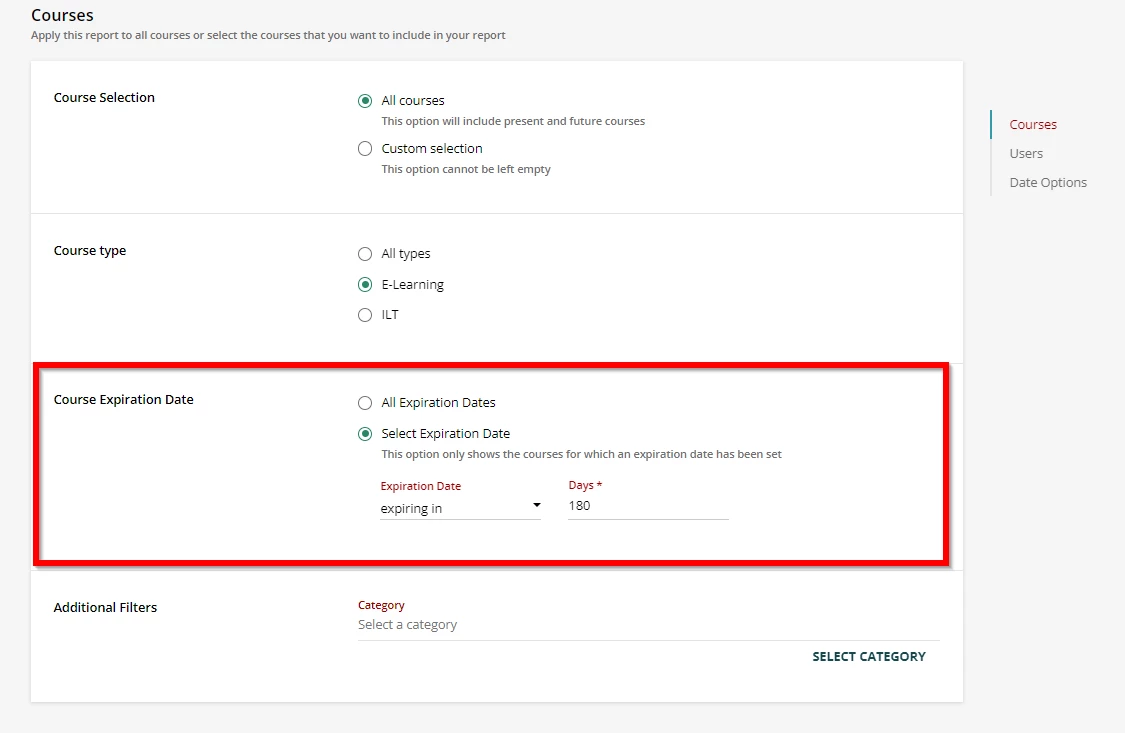Viewport: 1125px width, 733px height.
Task: Click the red 'Expiration Date' field label
Action: [421, 486]
